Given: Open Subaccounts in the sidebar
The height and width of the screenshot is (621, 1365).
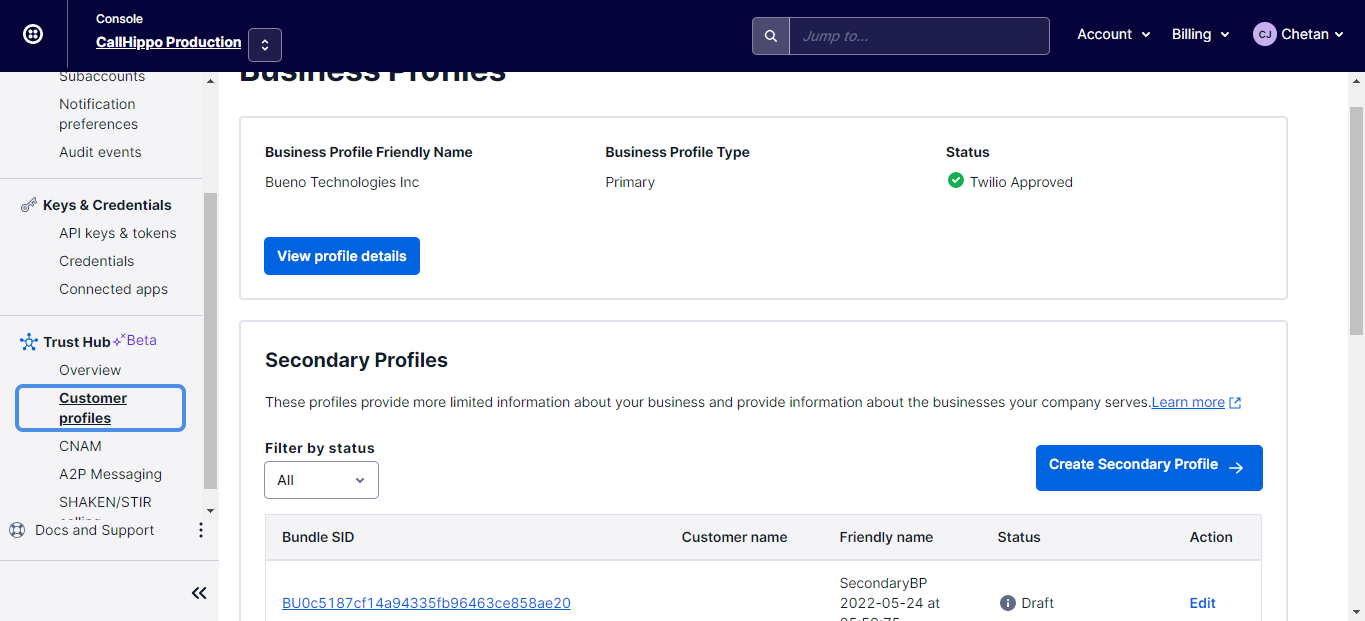Looking at the screenshot, I should tap(102, 77).
